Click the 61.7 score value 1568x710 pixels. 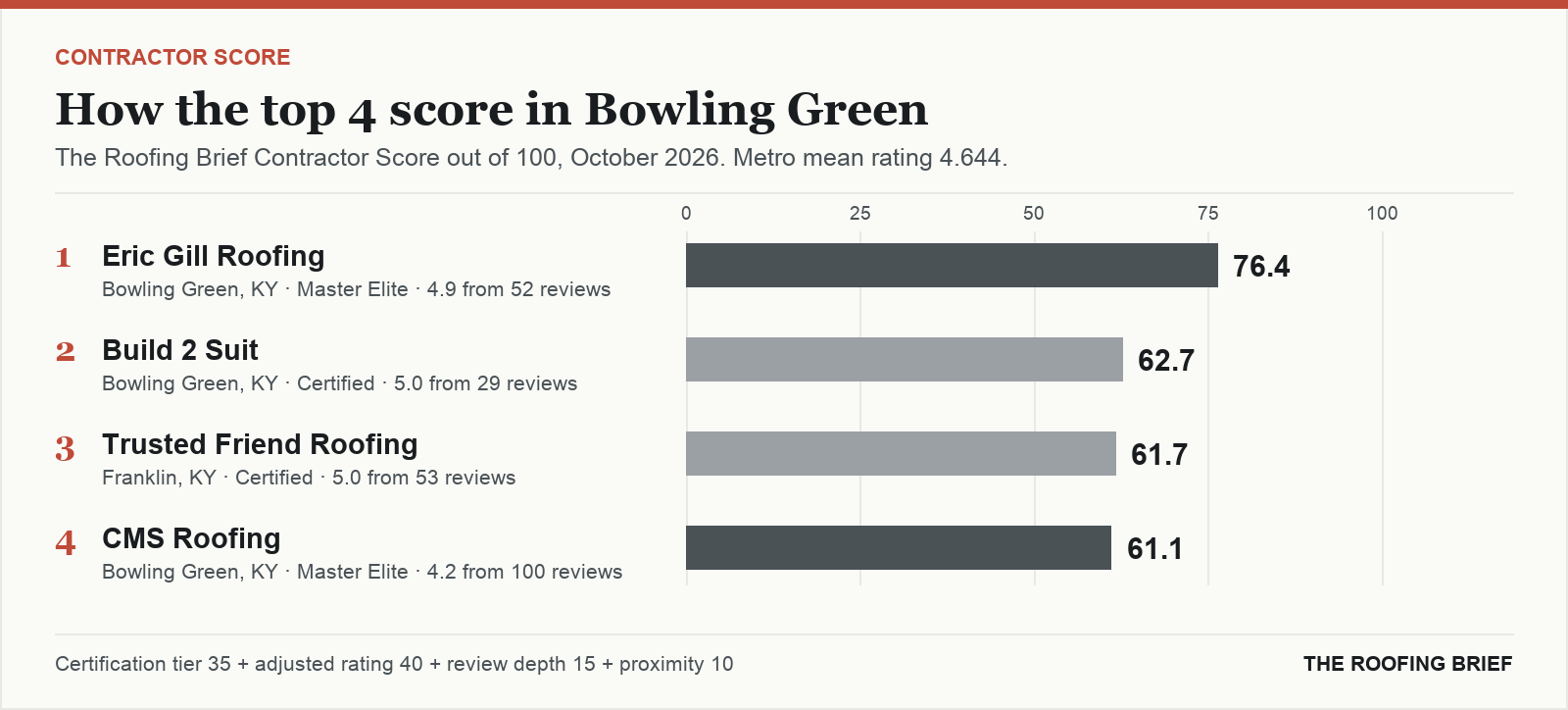pos(1159,455)
